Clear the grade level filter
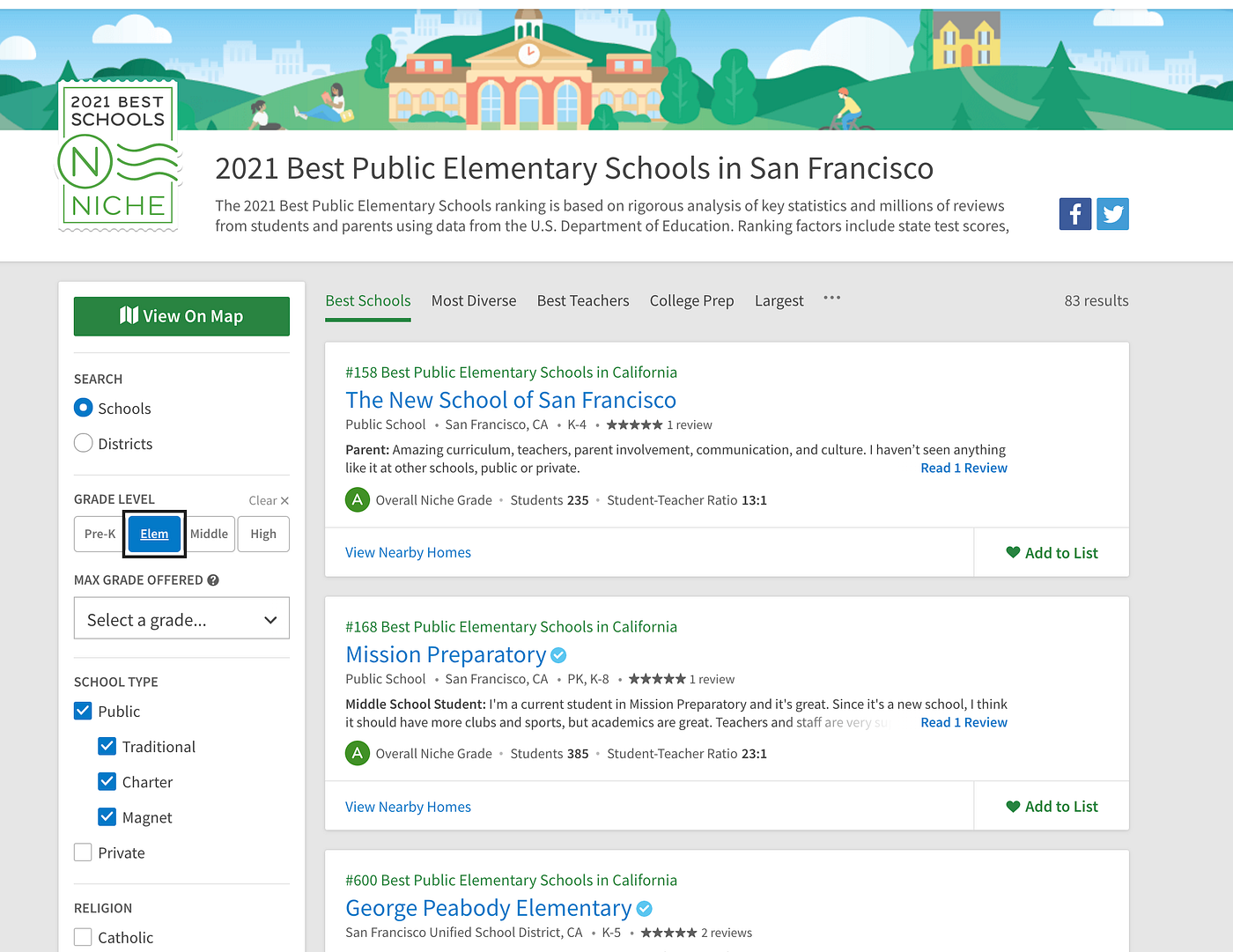Image resolution: width=1233 pixels, height=952 pixels. coord(269,500)
